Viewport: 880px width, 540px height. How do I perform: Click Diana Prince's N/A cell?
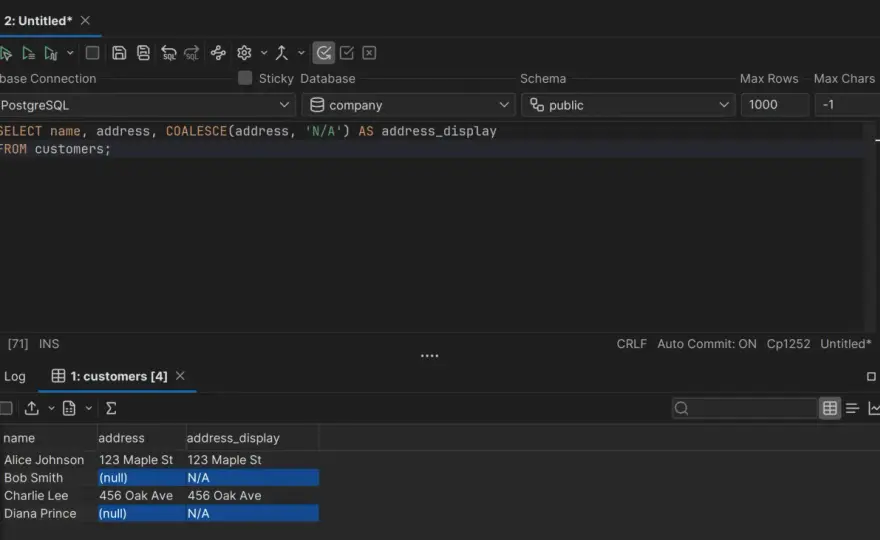coord(253,514)
